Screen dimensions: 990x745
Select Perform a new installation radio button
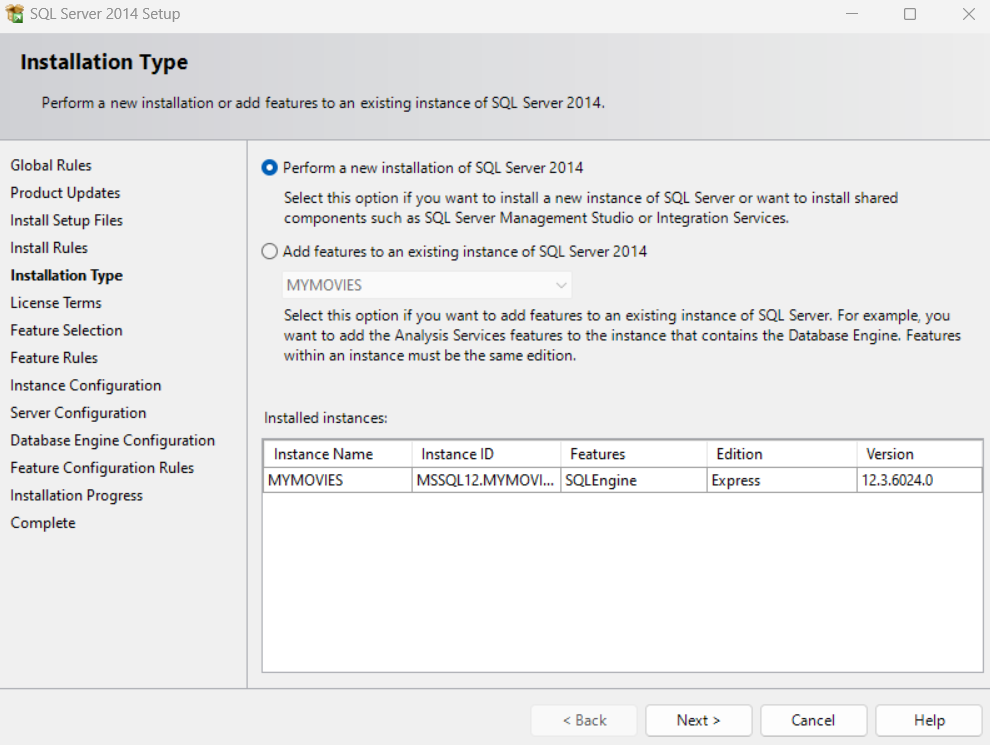coord(270,168)
